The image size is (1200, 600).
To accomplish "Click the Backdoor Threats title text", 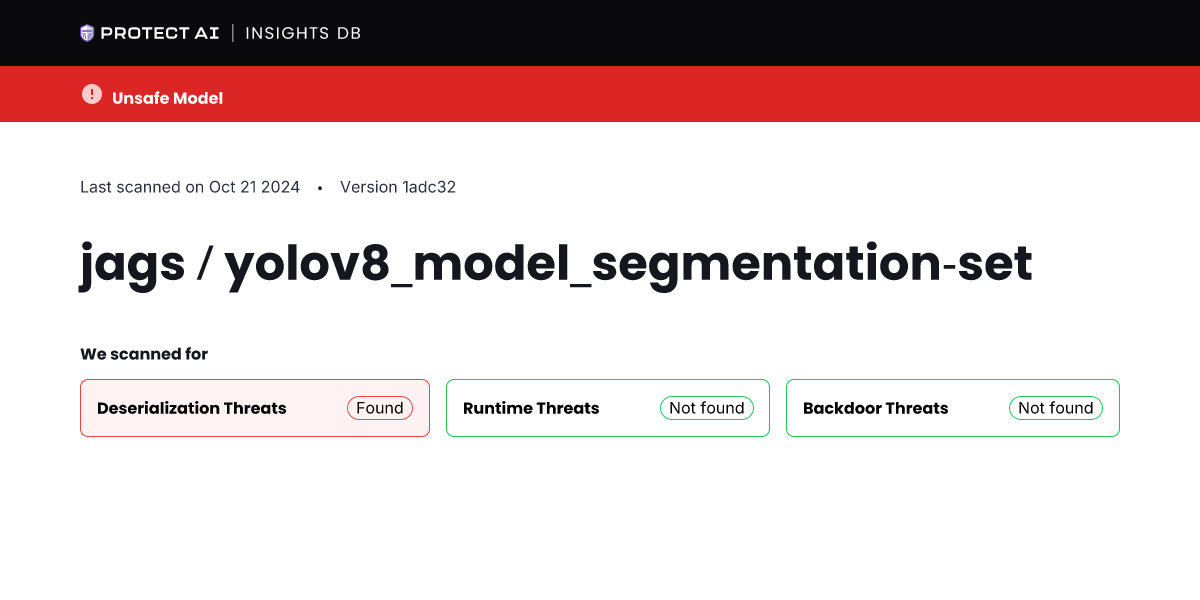I will point(875,408).
